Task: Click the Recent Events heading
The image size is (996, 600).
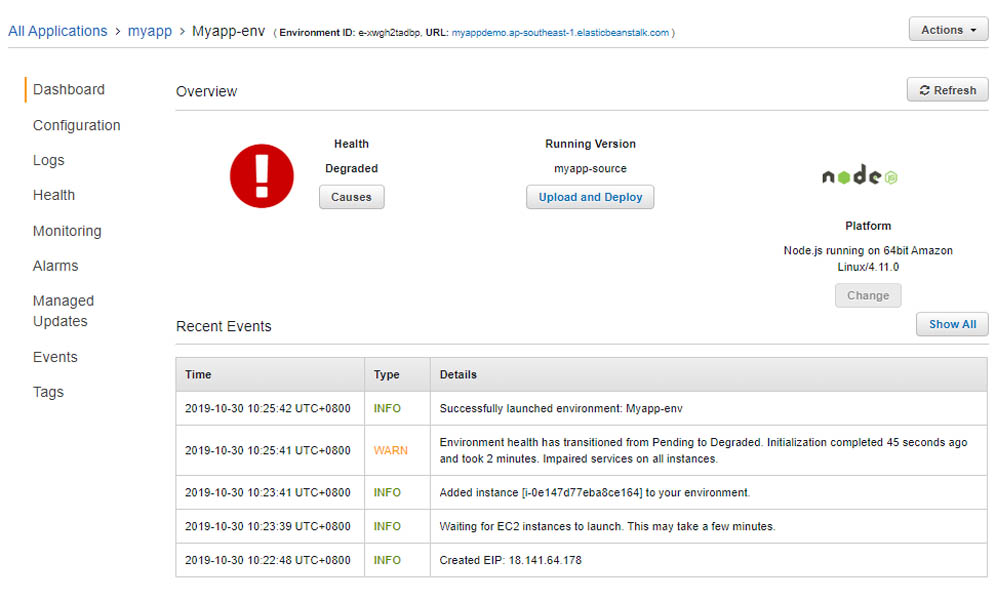Action: tap(224, 326)
